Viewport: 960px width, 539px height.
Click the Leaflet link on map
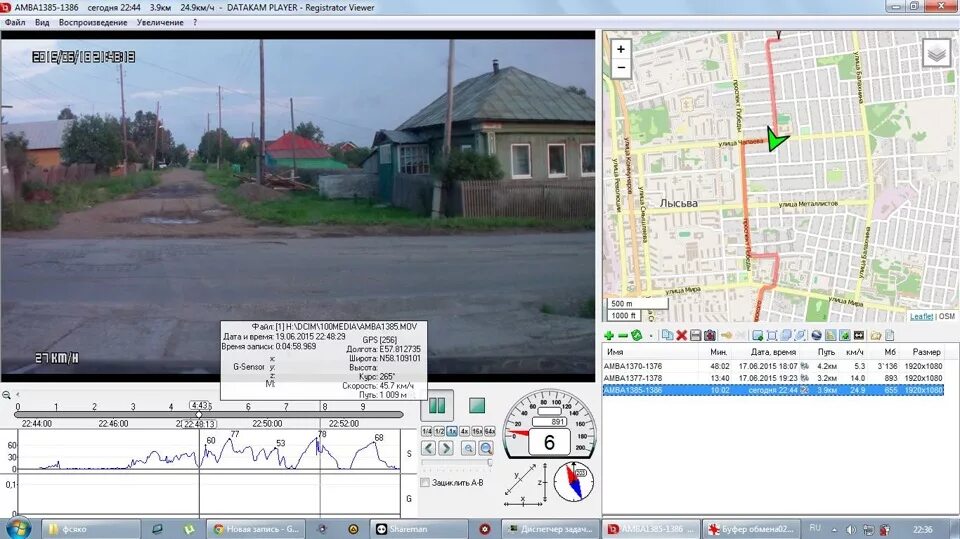(x=921, y=316)
